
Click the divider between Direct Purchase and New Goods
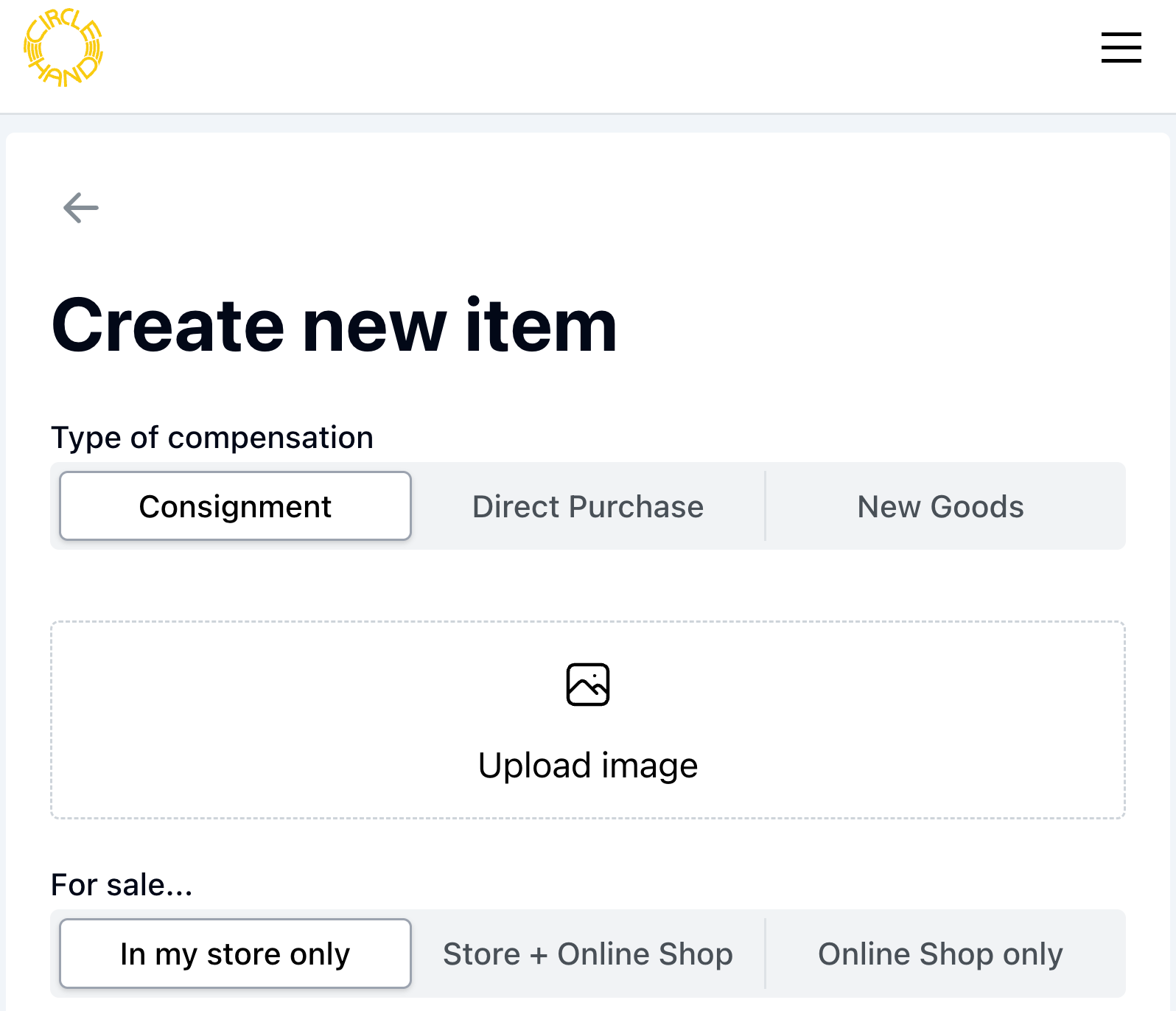pos(766,506)
